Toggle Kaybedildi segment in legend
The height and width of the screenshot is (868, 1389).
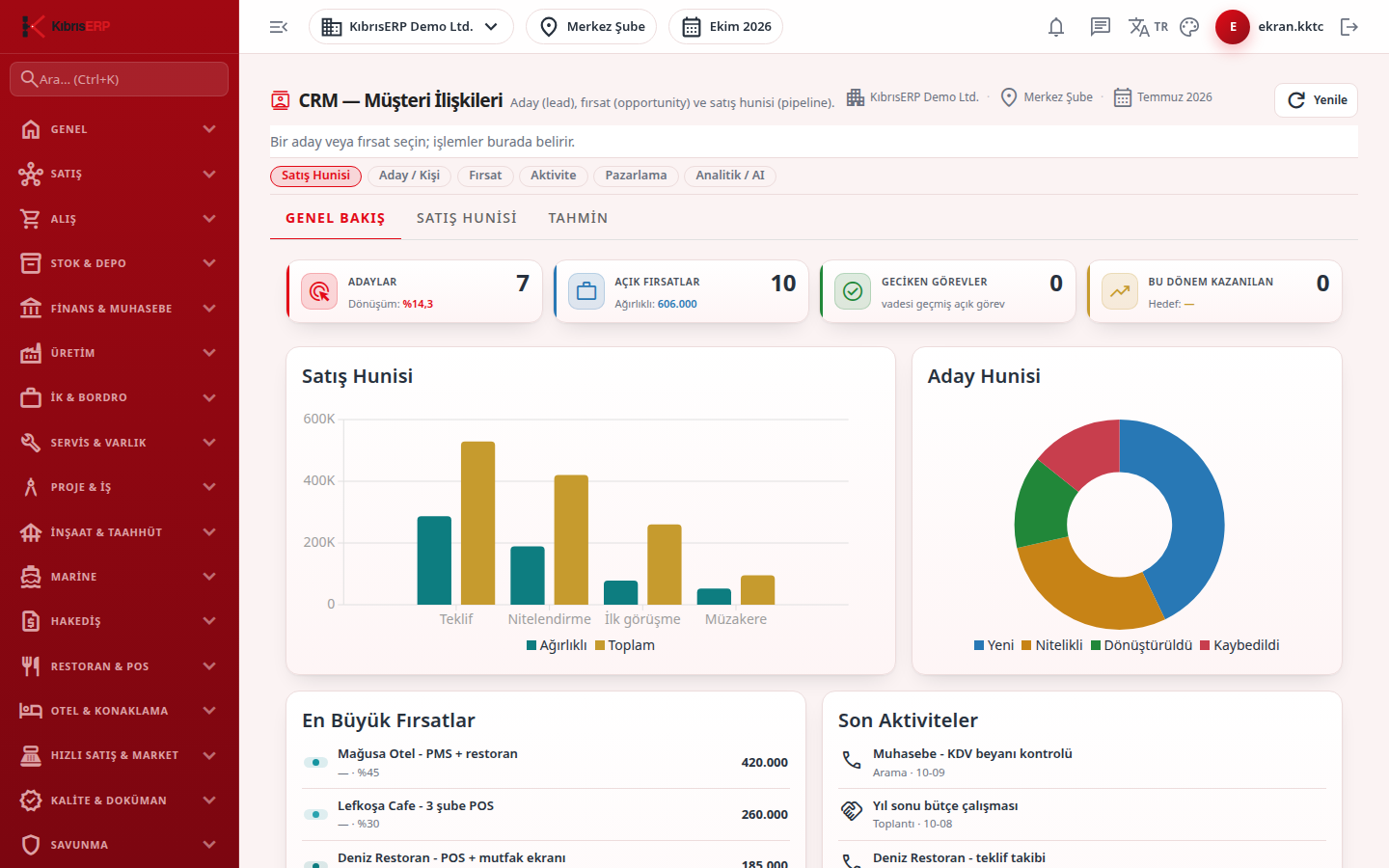[x=1239, y=645]
